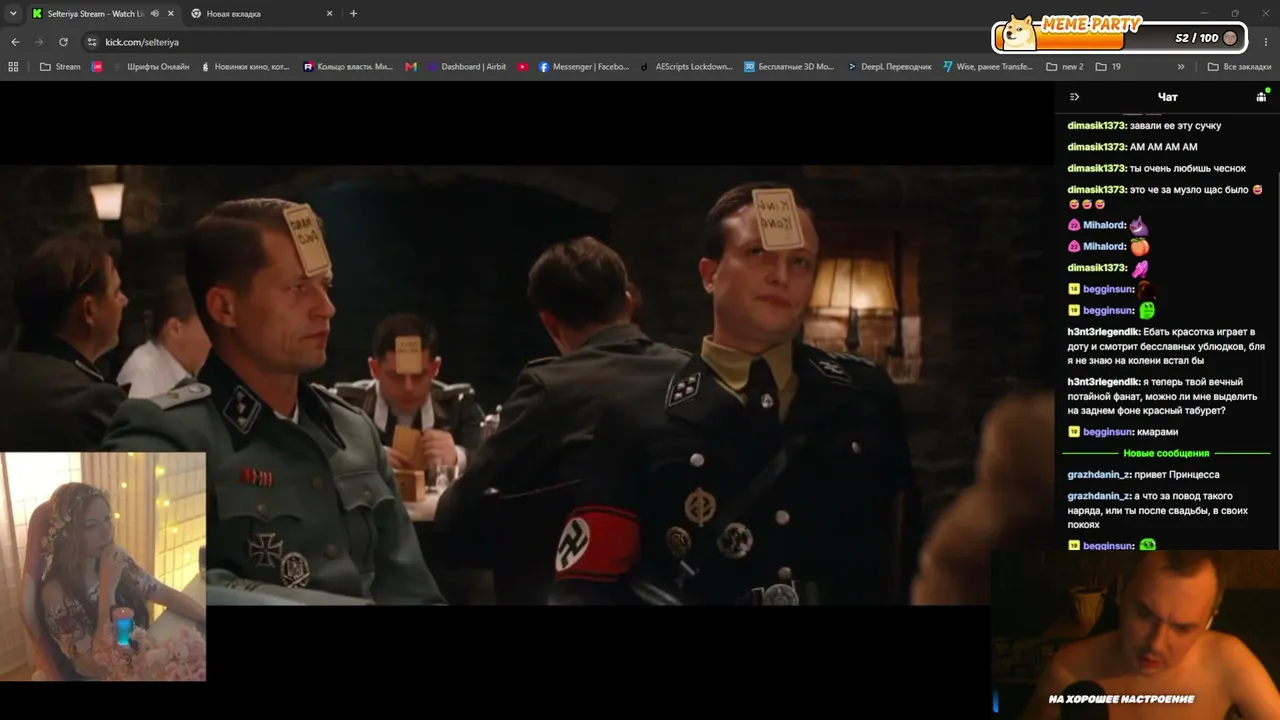The image size is (1280, 720).
Task: Click the message 'ты очень любишь чеснок'
Action: (x=1188, y=168)
